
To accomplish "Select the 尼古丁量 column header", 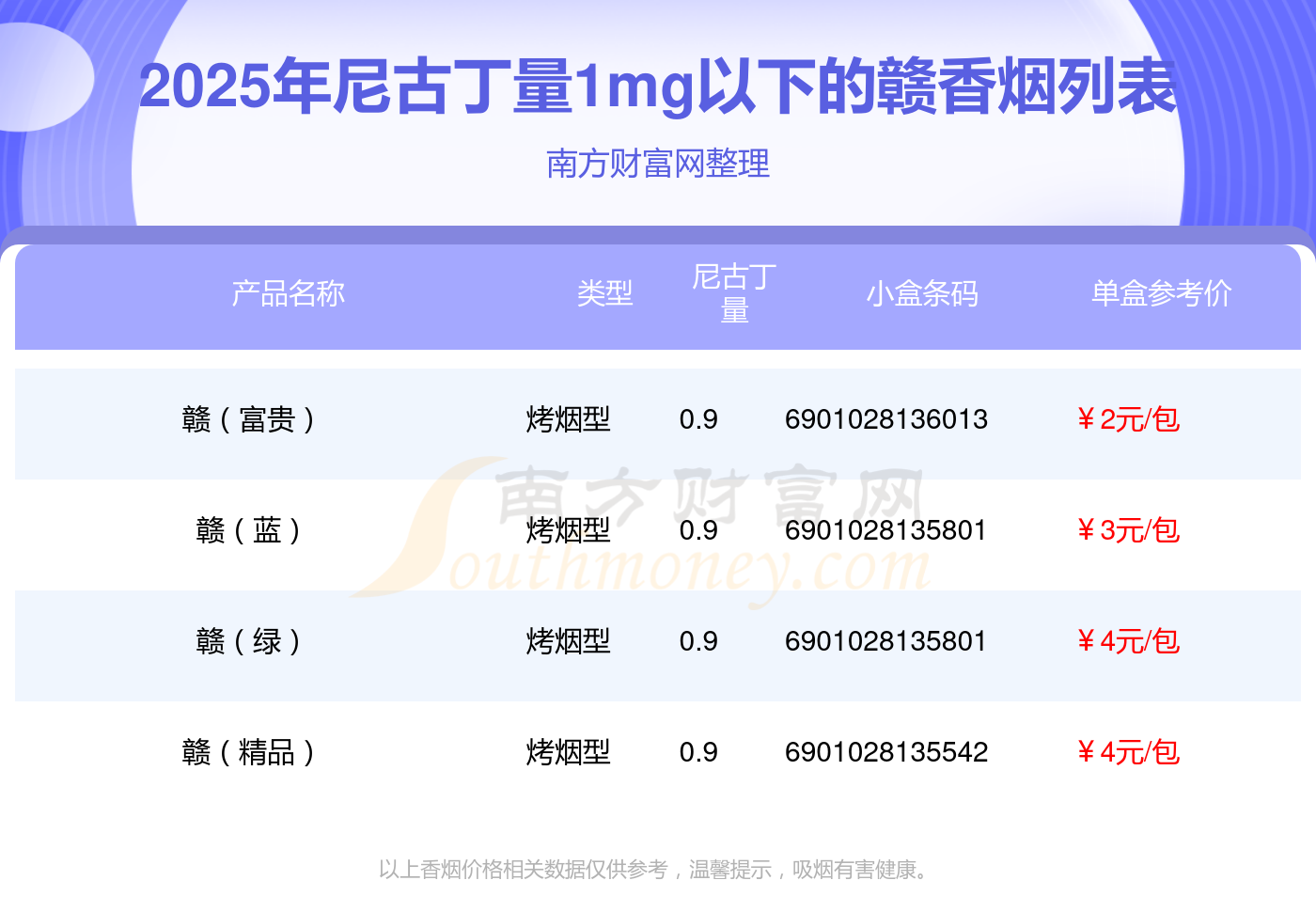I will click(734, 293).
